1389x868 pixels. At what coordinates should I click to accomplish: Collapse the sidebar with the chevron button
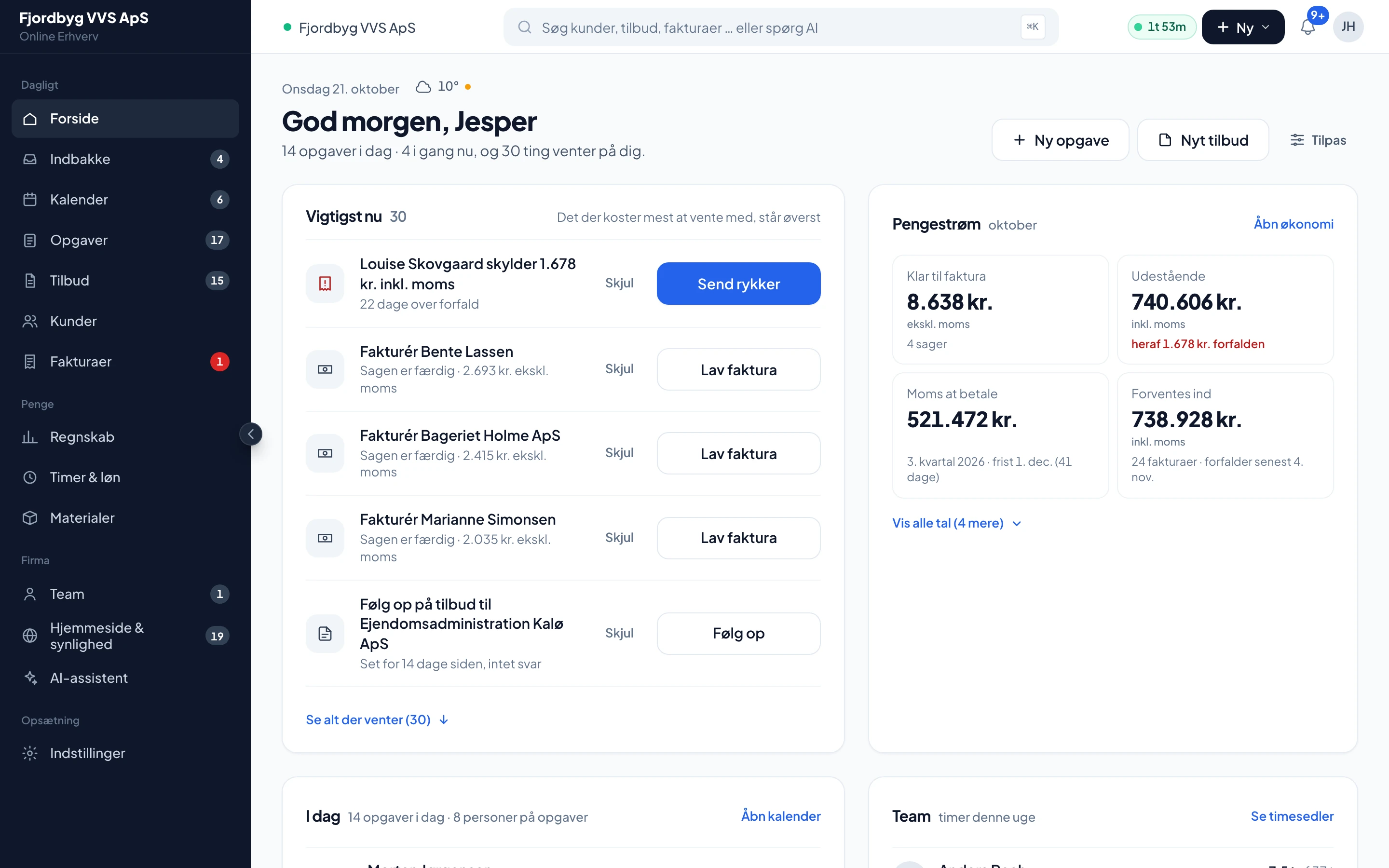pos(251,434)
